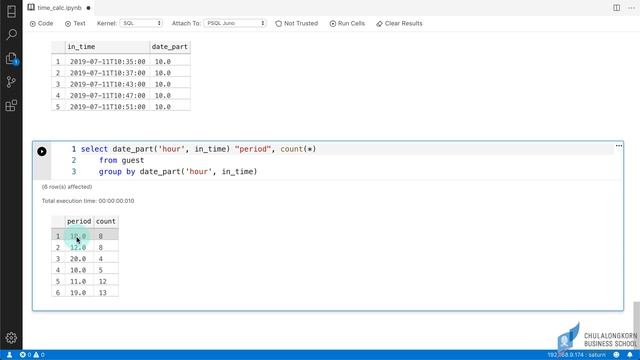640x360 pixels.
Task: Click Run Cells in the toolbar
Action: 347,24
